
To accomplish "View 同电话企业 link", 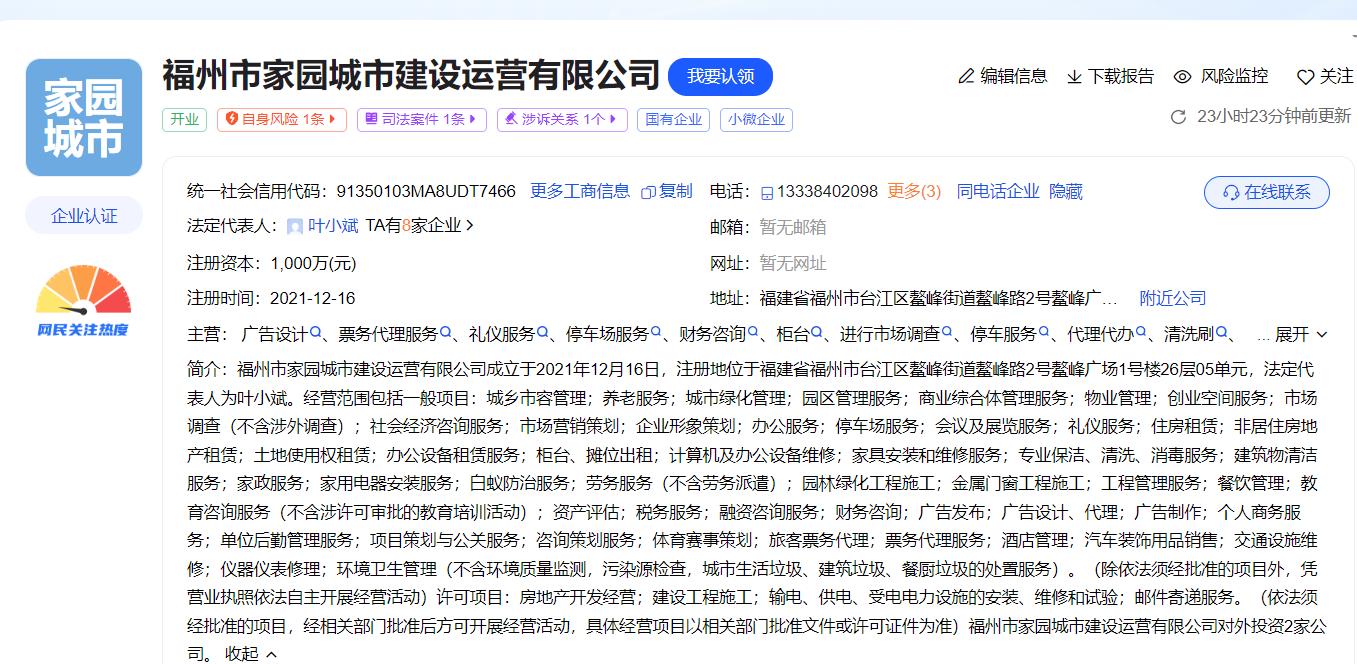I will tap(998, 191).
